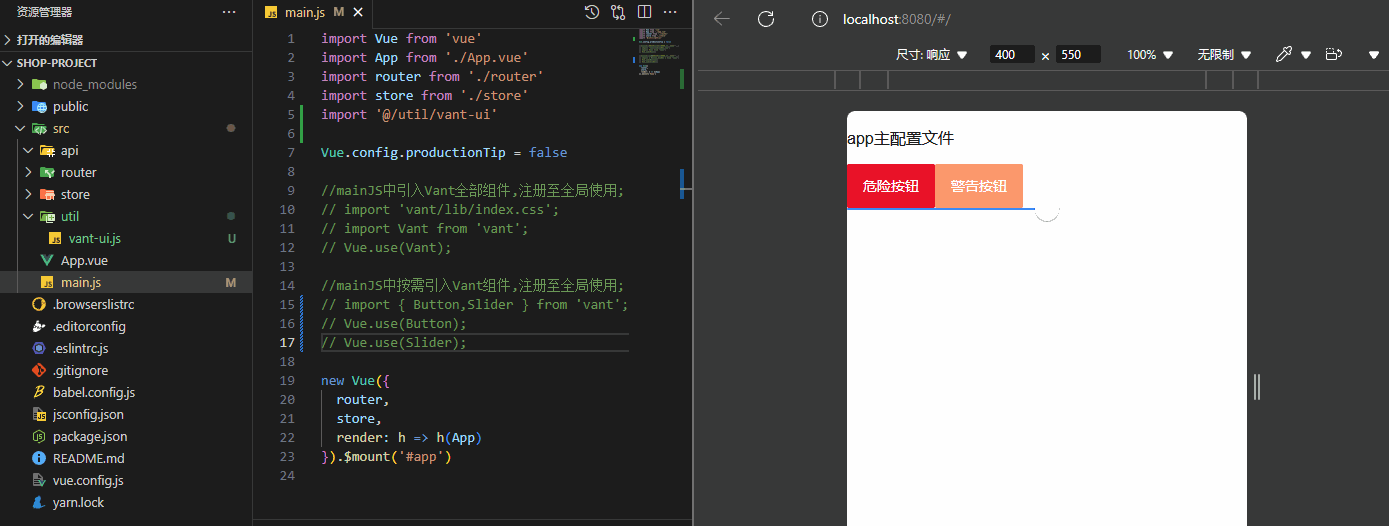The image size is (1389, 526).
Task: Edit the viewport width field 400
Action: [1012, 55]
